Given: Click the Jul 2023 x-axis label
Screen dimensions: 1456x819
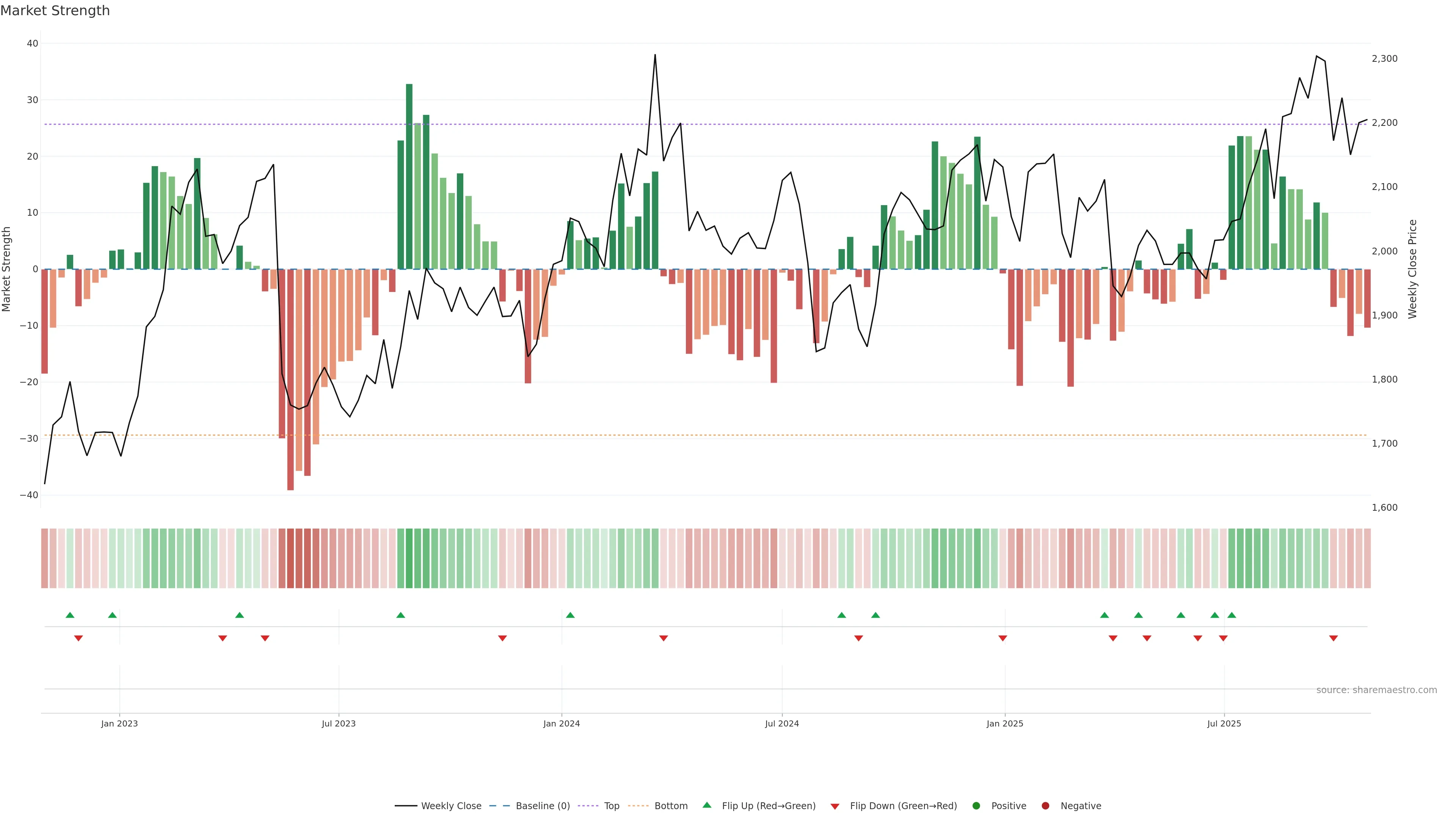Looking at the screenshot, I should pyautogui.click(x=339, y=723).
